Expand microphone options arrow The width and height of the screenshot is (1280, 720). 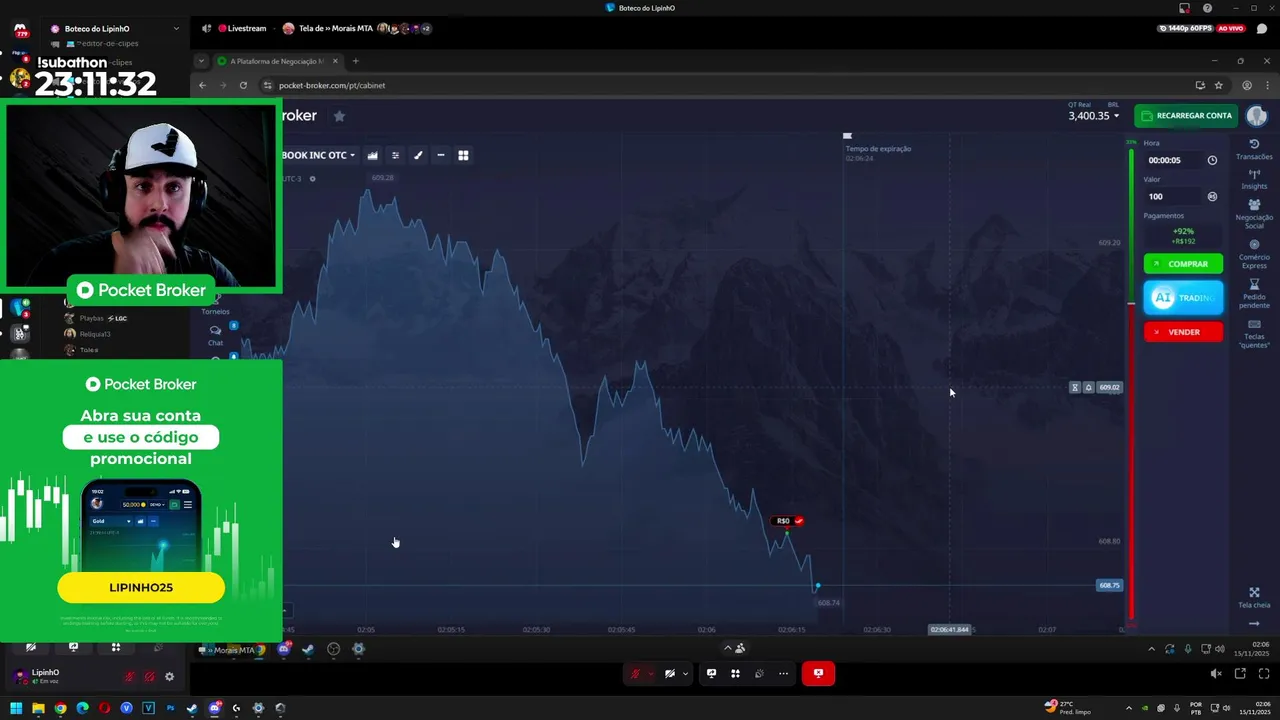point(650,674)
